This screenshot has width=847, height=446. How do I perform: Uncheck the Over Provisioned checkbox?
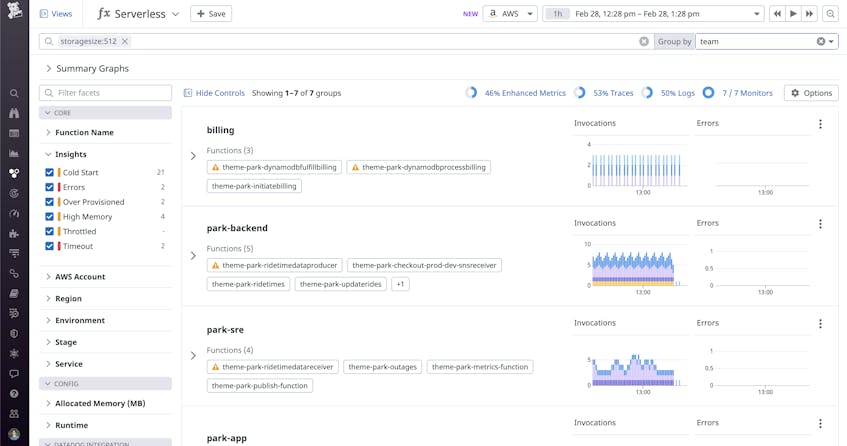[x=50, y=201]
